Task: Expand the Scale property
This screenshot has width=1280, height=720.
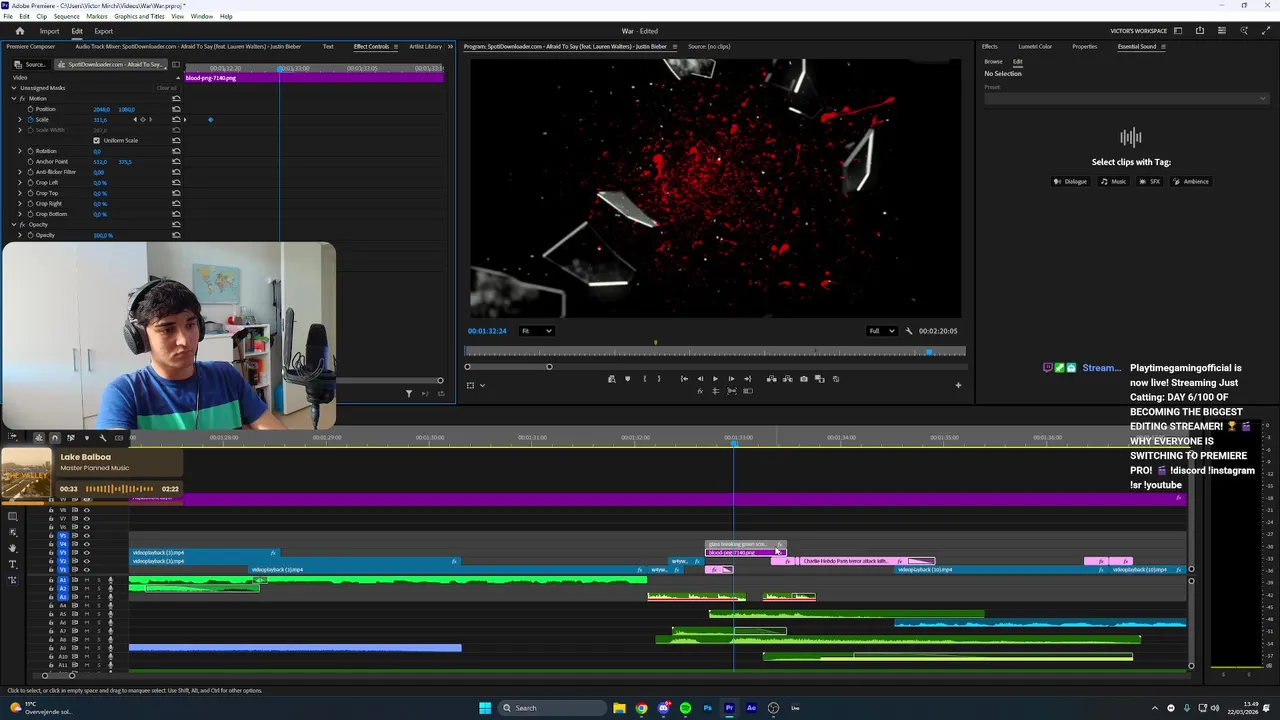Action: click(x=19, y=119)
